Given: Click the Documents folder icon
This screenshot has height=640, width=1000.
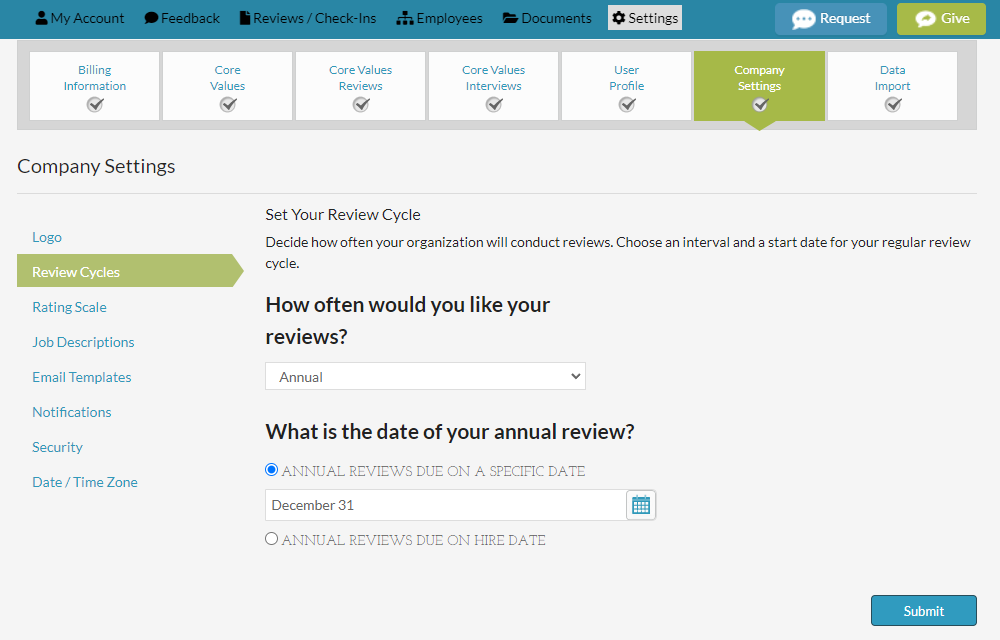Looking at the screenshot, I should 510,18.
